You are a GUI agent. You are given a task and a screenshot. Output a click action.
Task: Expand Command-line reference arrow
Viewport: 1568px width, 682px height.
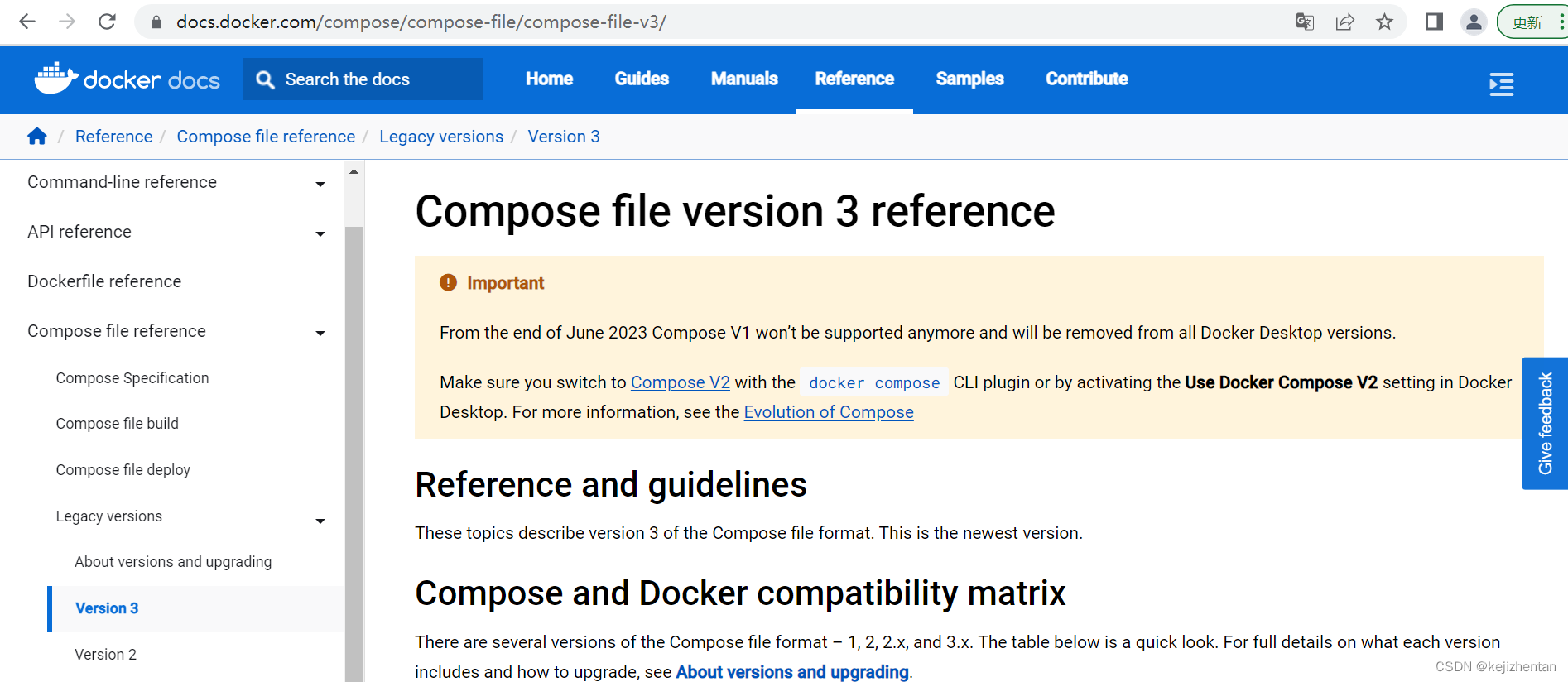coord(320,185)
